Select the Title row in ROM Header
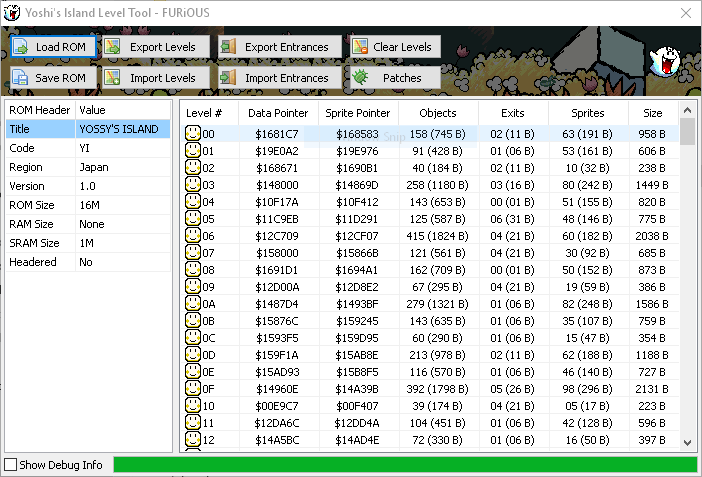 (x=88, y=129)
